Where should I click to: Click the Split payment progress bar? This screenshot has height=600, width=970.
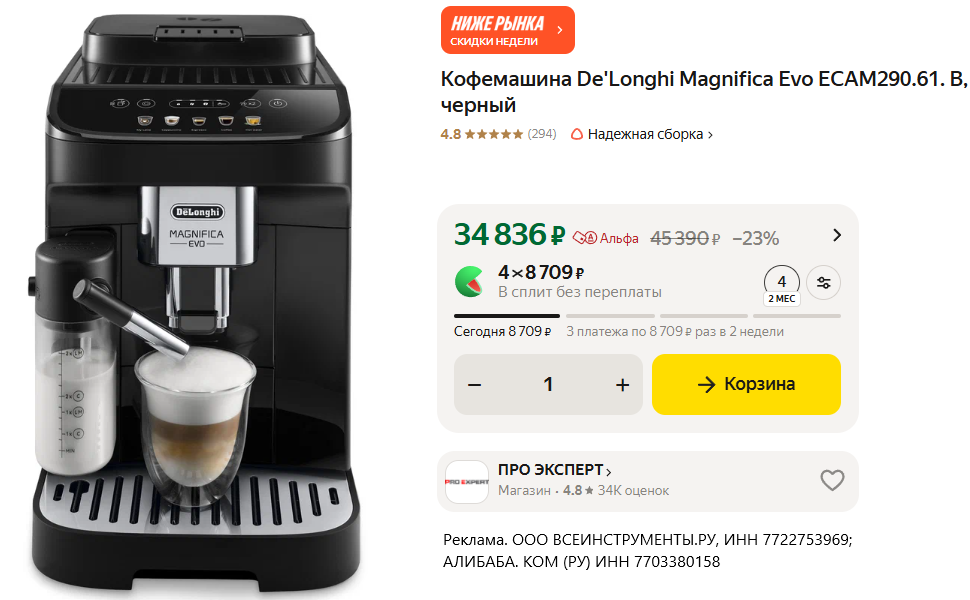tap(647, 316)
